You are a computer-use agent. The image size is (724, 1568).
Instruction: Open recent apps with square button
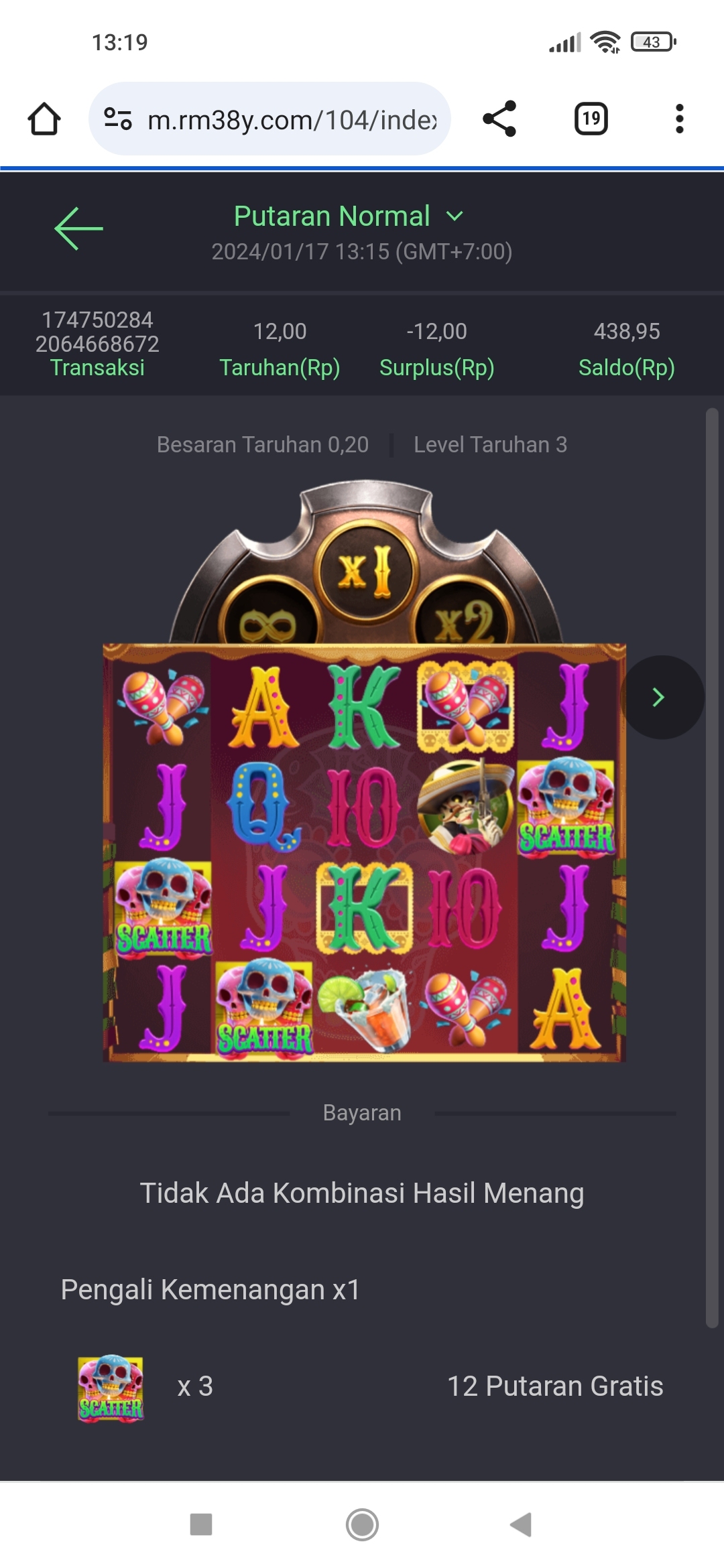point(201,1524)
